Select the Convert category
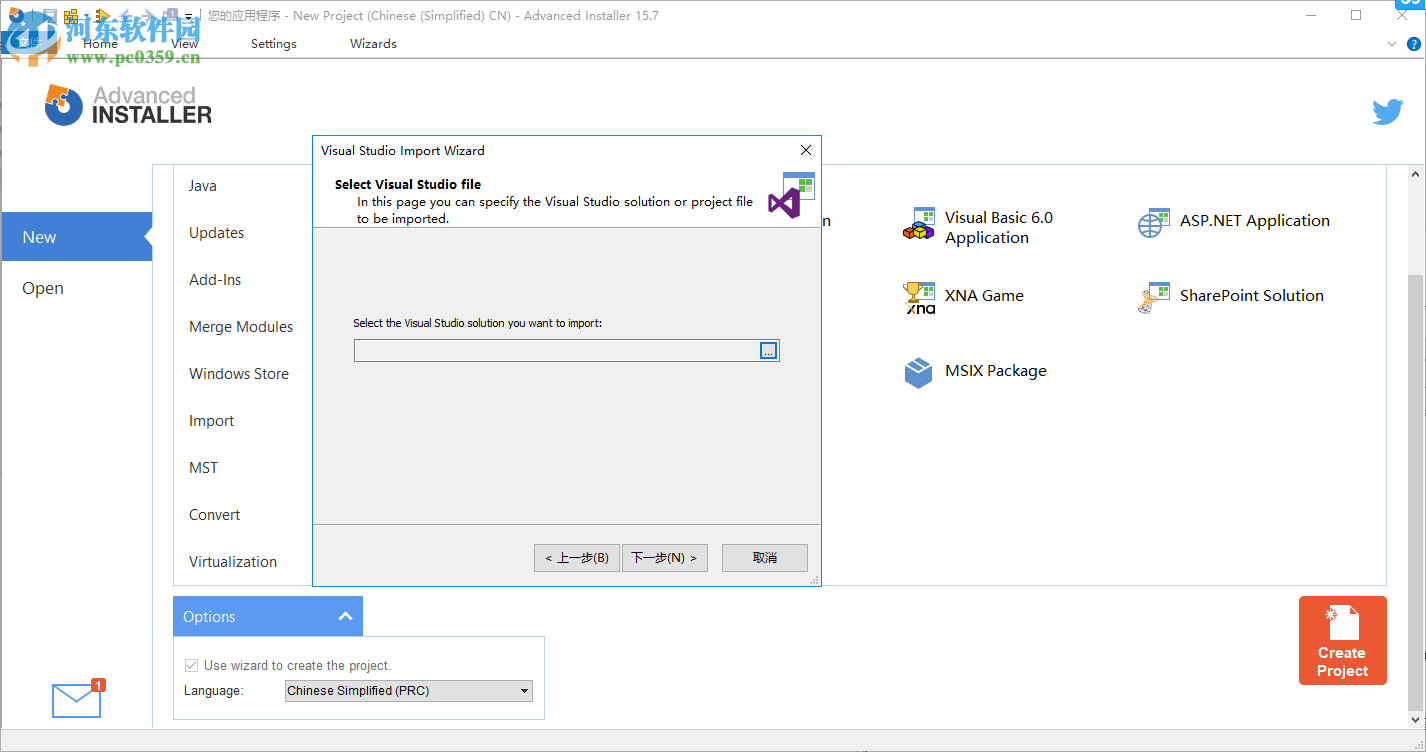The width and height of the screenshot is (1426, 752). pos(215,515)
